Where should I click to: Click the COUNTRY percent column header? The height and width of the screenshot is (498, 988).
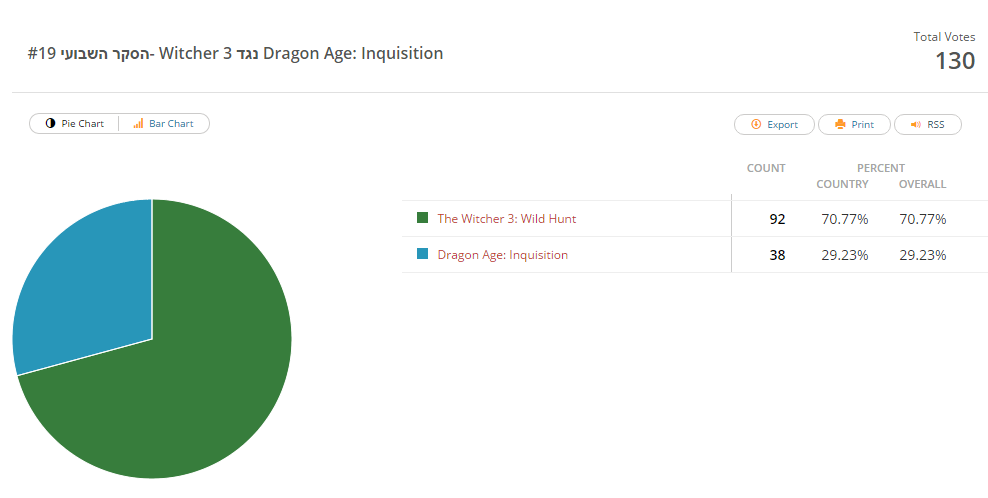pos(842,184)
